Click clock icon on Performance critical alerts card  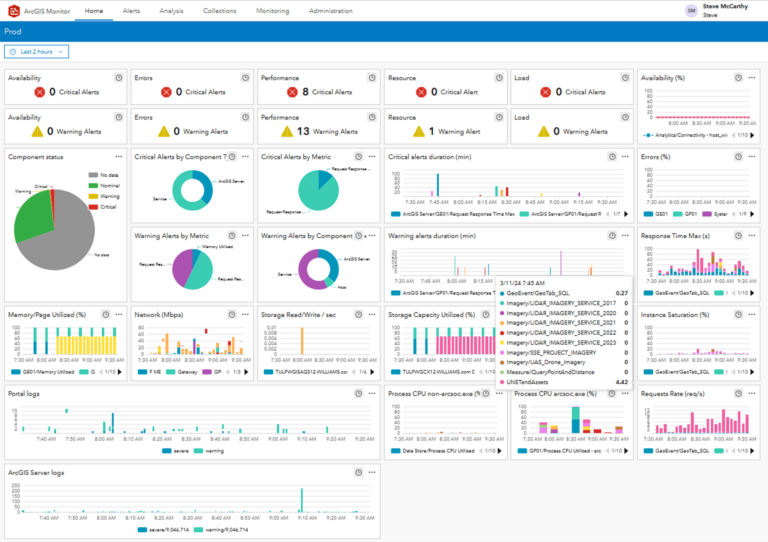(x=372, y=78)
